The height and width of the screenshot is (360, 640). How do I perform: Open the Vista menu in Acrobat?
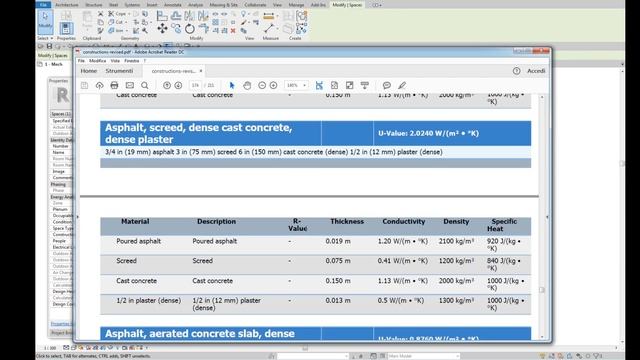tap(115, 61)
